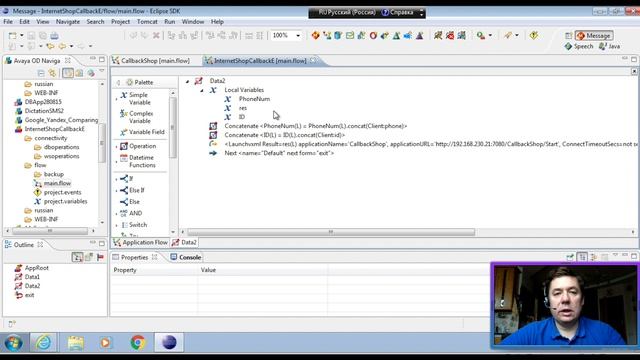Viewport: 640px width, 360px height.
Task: Click the new-item icon at the toolbar's left end
Action: coord(13,36)
